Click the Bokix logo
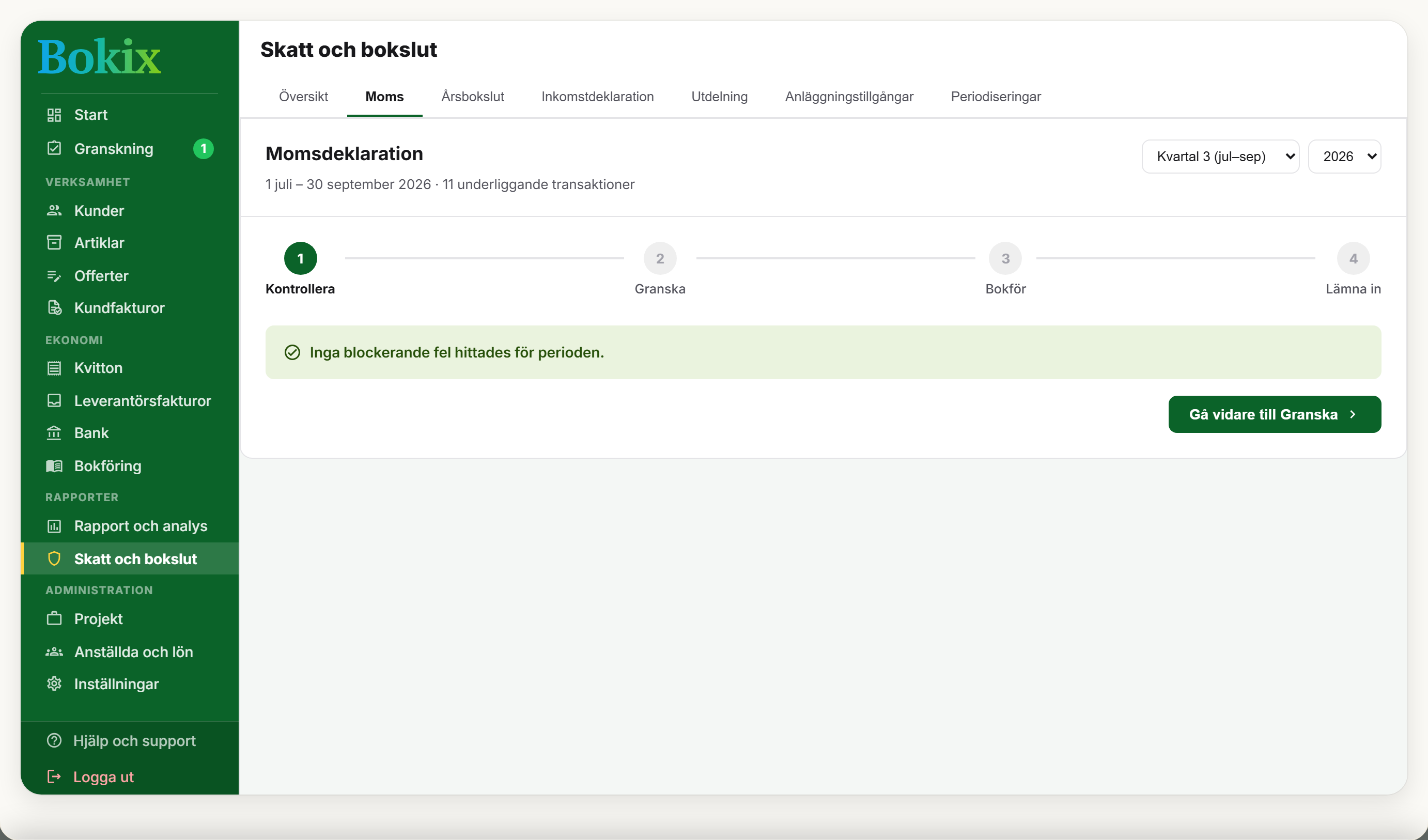The height and width of the screenshot is (840, 1428). click(100, 57)
